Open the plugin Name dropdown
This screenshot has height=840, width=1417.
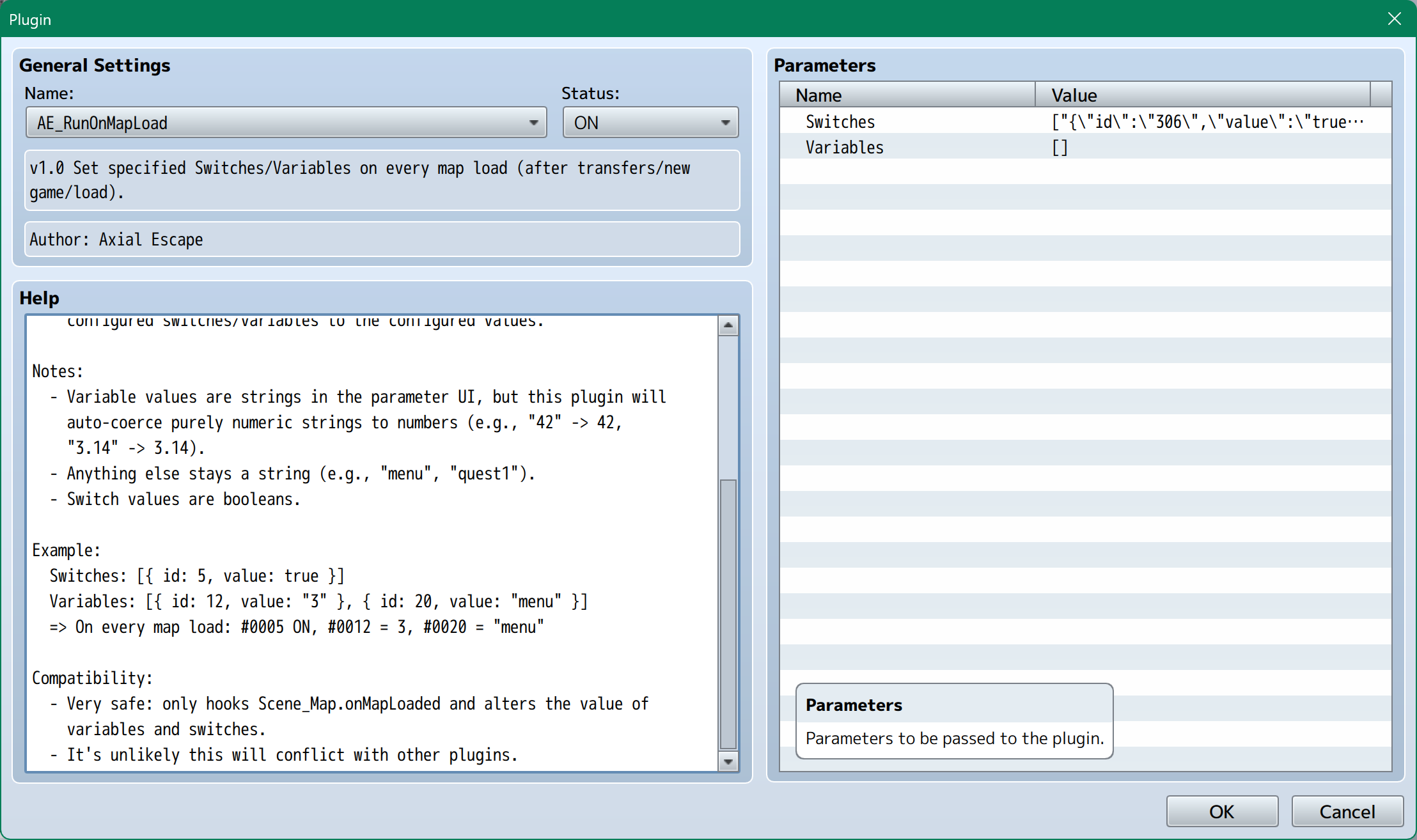[x=533, y=123]
